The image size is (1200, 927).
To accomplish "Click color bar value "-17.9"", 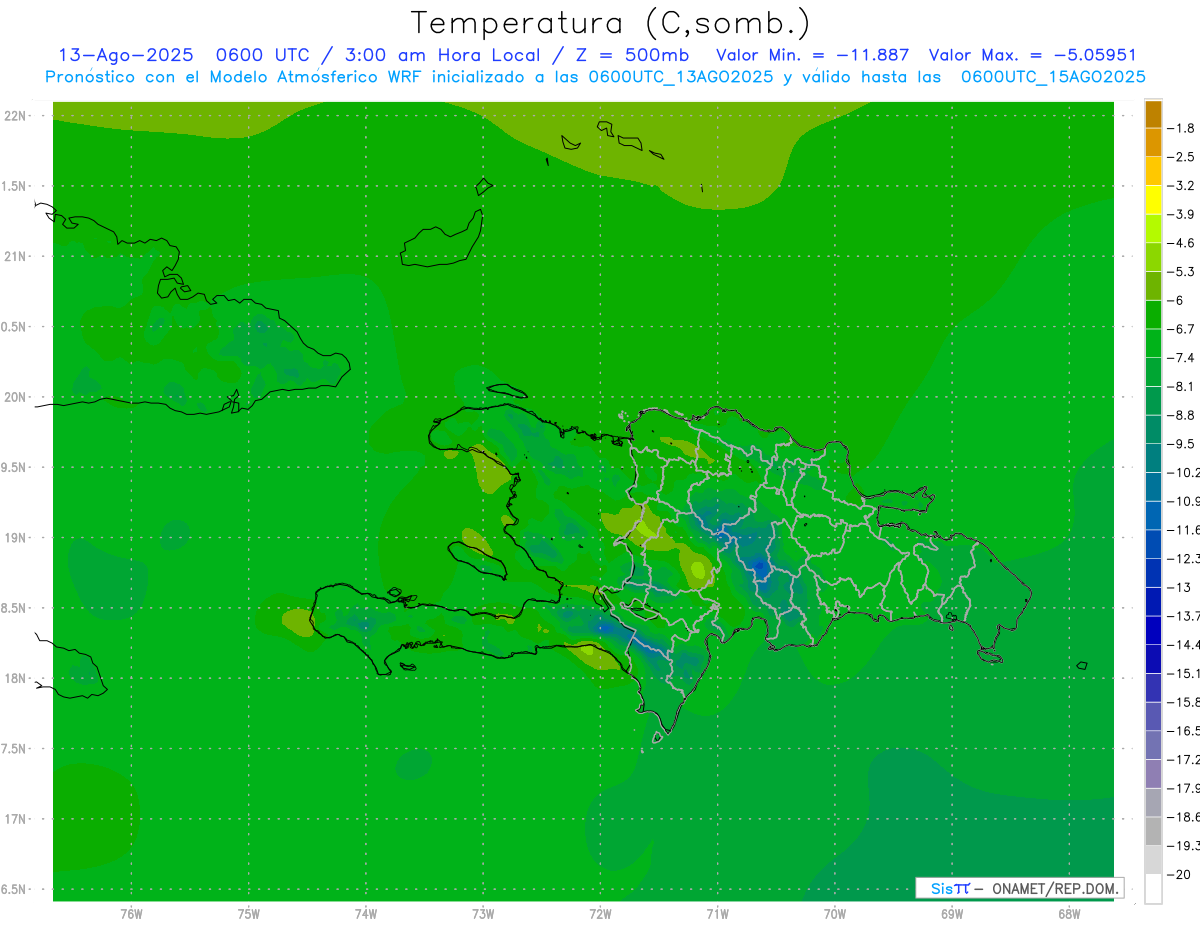I will coord(1184,789).
